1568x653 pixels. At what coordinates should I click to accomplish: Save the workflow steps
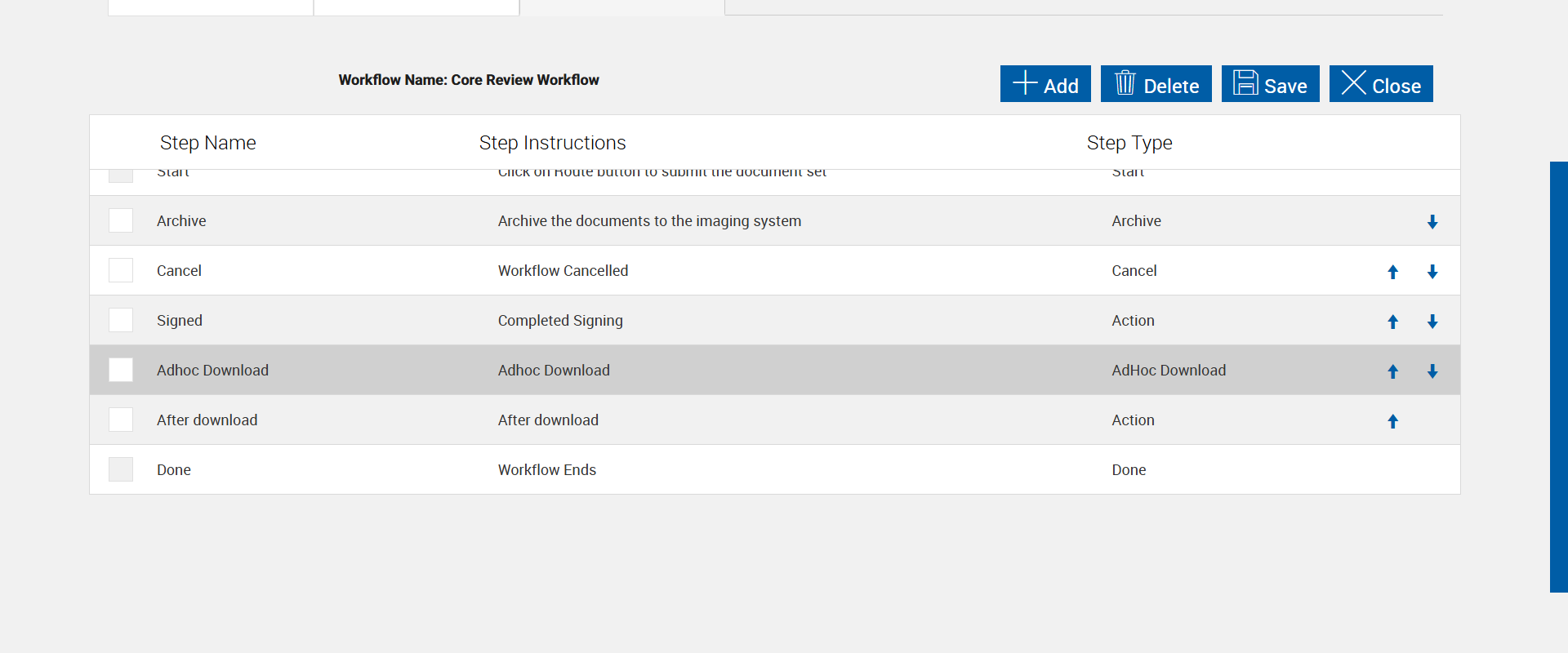tap(1270, 84)
